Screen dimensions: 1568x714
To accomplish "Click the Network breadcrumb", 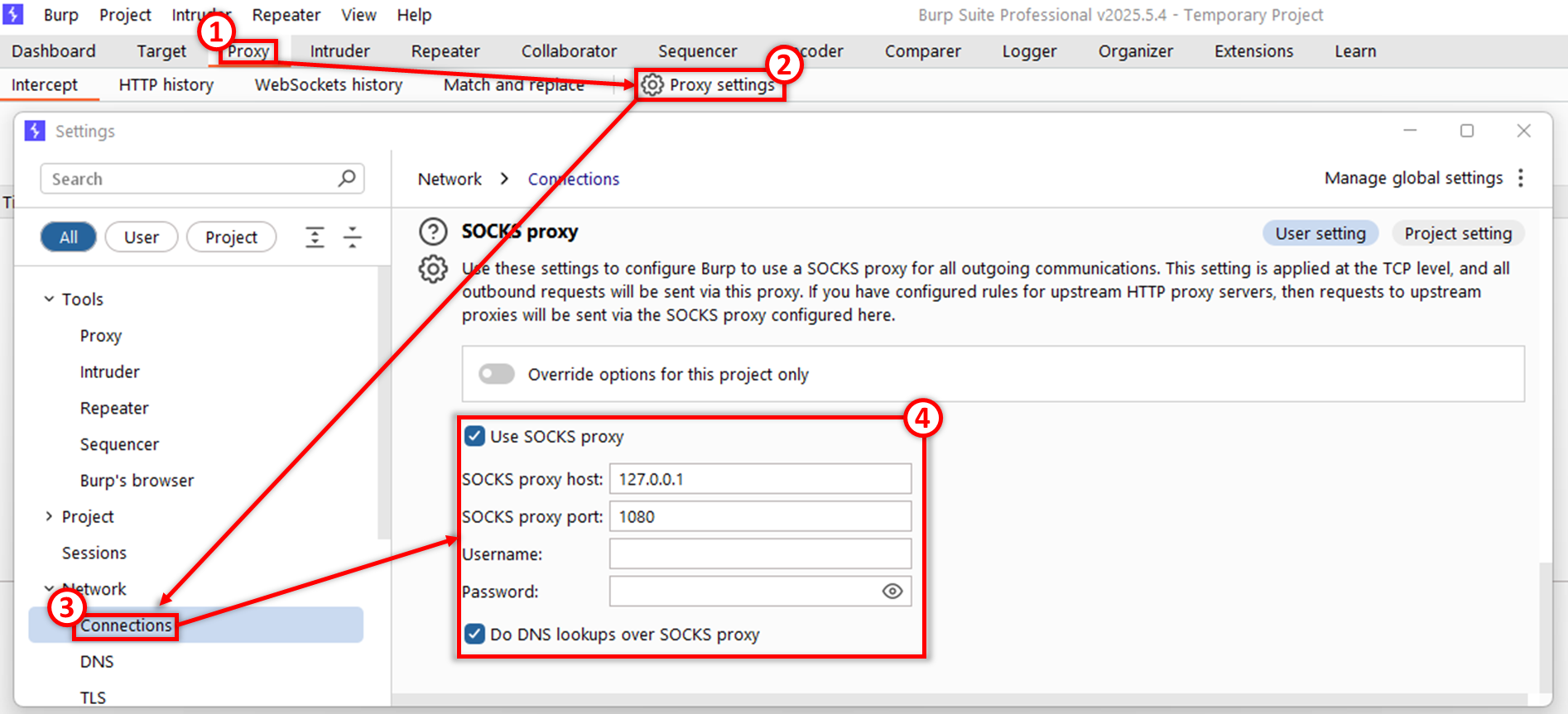I will pyautogui.click(x=450, y=179).
